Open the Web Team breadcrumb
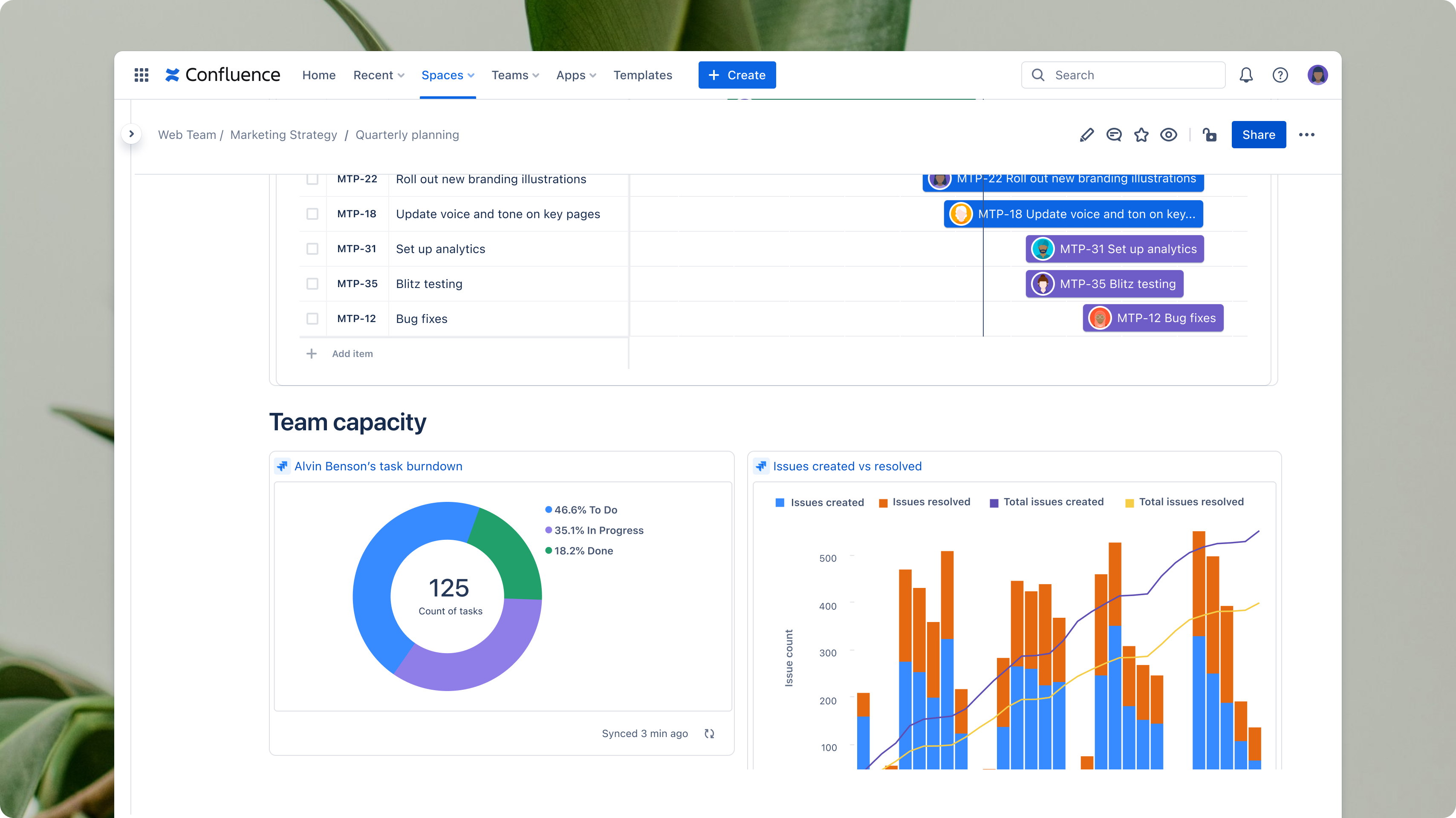This screenshot has height=818, width=1456. 187,135
